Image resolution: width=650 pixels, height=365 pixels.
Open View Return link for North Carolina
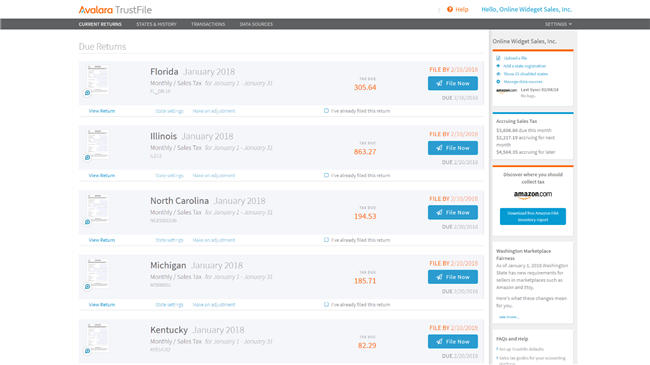(102, 240)
